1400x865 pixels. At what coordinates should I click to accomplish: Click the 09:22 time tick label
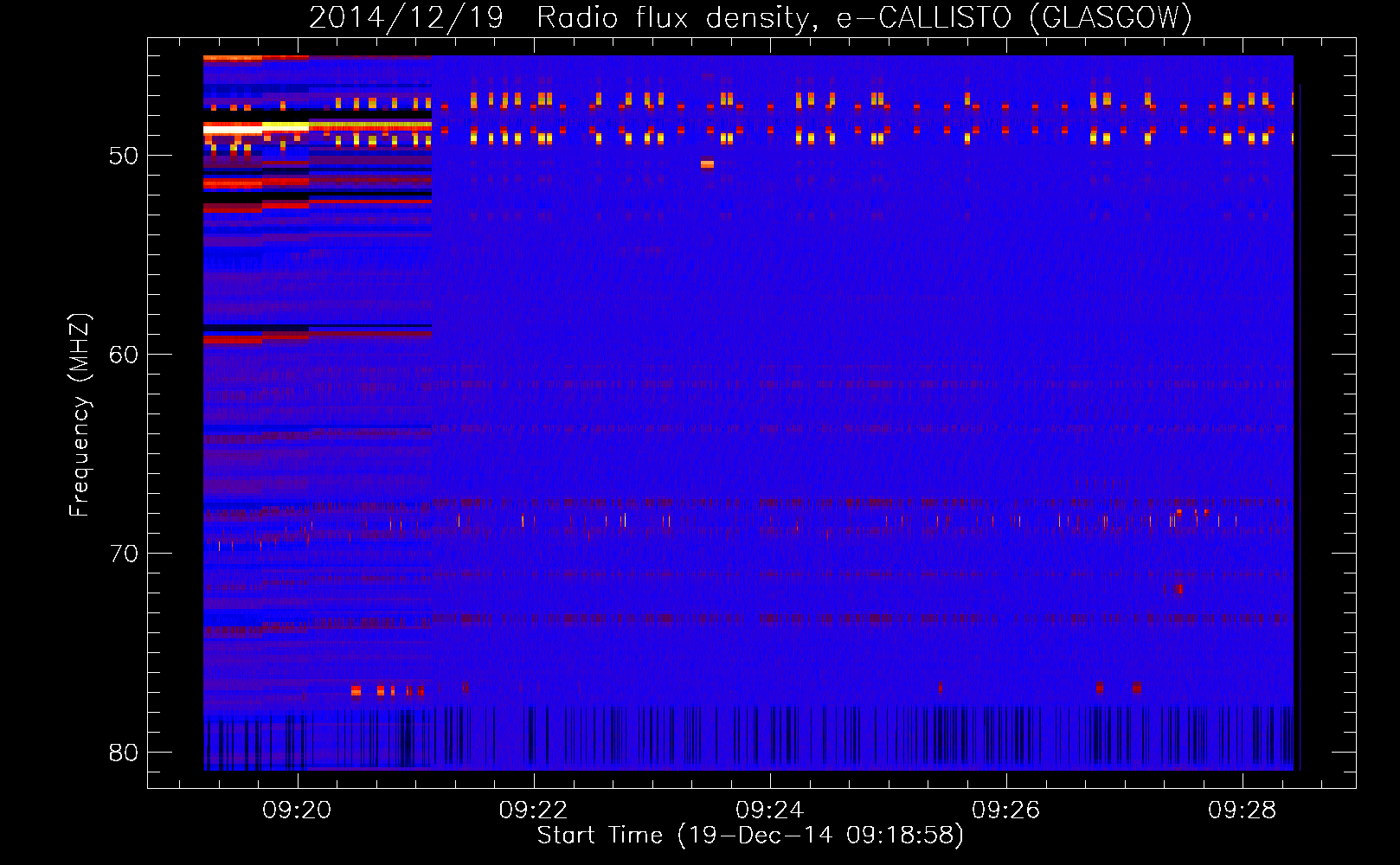click(534, 811)
